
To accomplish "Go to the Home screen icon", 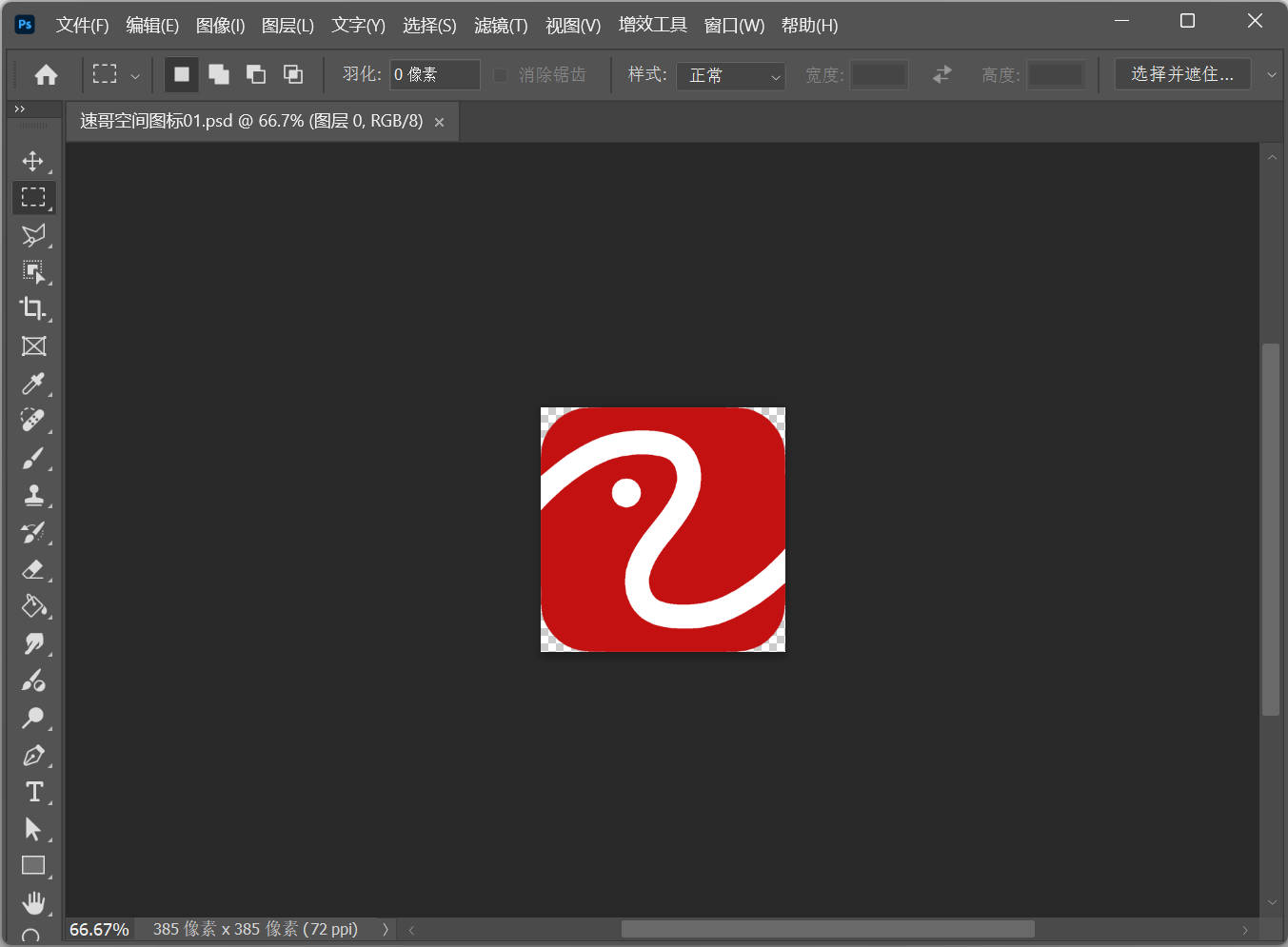I will tap(46, 74).
